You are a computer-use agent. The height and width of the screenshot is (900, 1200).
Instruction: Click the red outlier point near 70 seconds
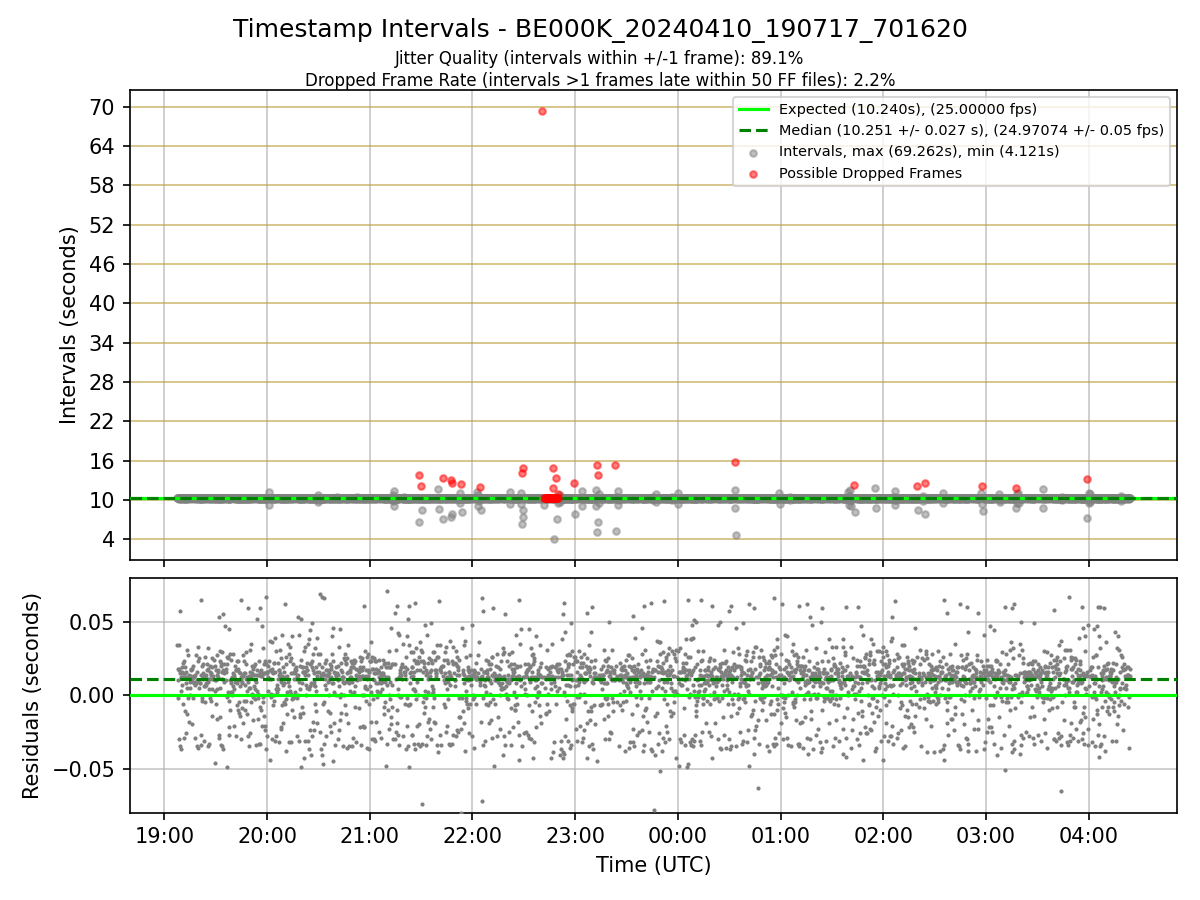pos(542,111)
